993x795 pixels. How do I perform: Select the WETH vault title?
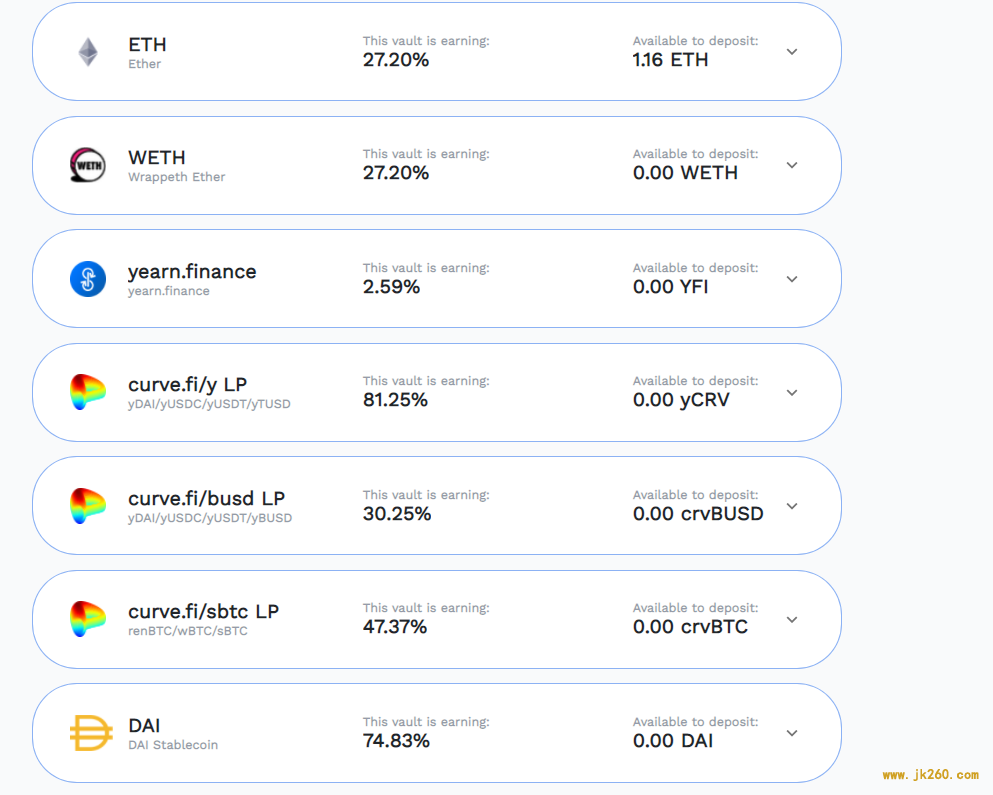click(157, 158)
